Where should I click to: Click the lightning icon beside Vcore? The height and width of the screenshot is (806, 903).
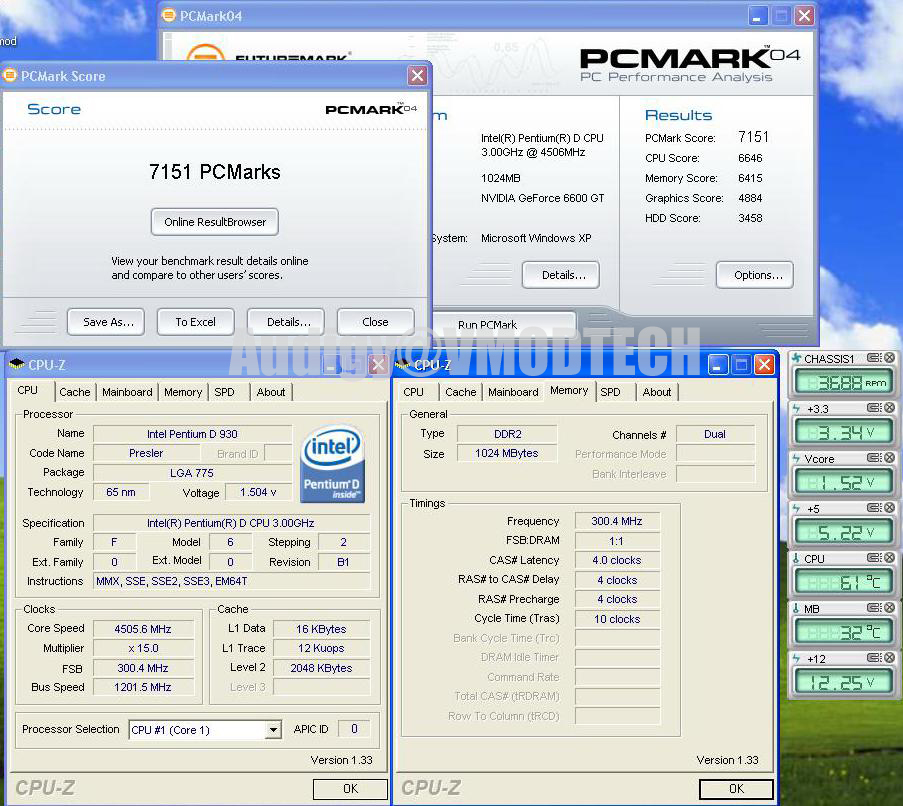pos(796,459)
